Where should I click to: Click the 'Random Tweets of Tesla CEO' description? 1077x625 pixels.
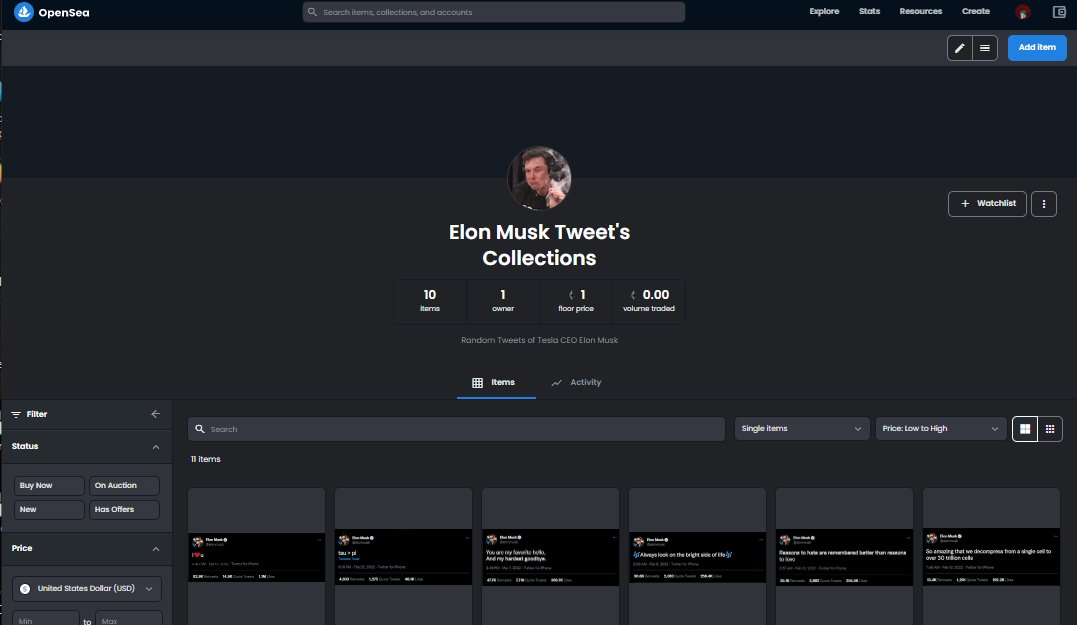[x=539, y=341]
